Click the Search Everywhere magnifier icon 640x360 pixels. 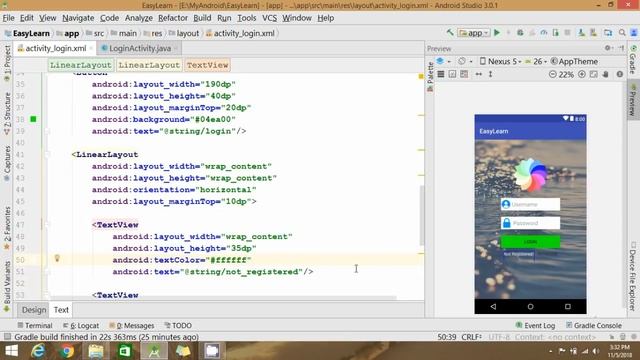point(622,33)
